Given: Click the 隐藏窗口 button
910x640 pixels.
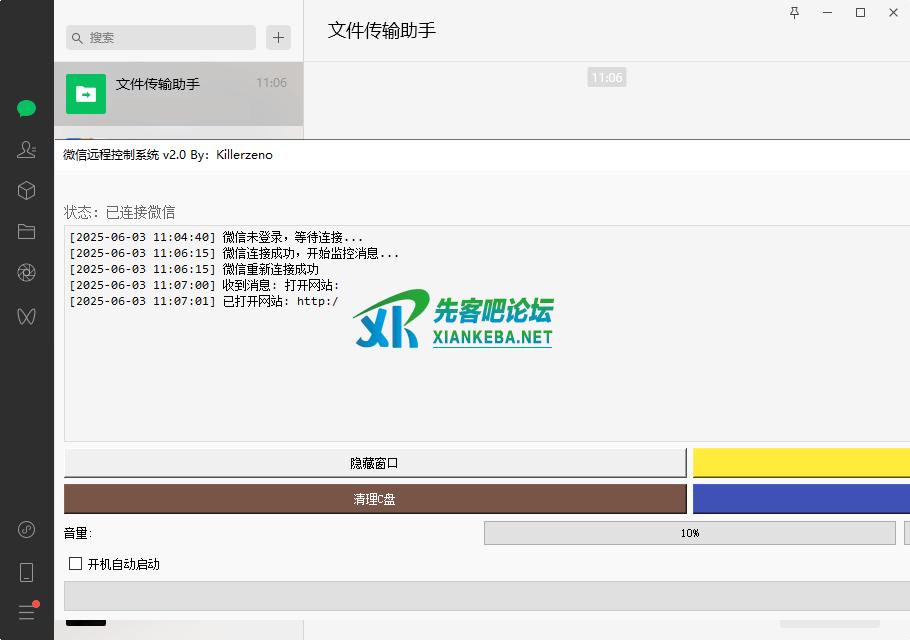Looking at the screenshot, I should 375,463.
